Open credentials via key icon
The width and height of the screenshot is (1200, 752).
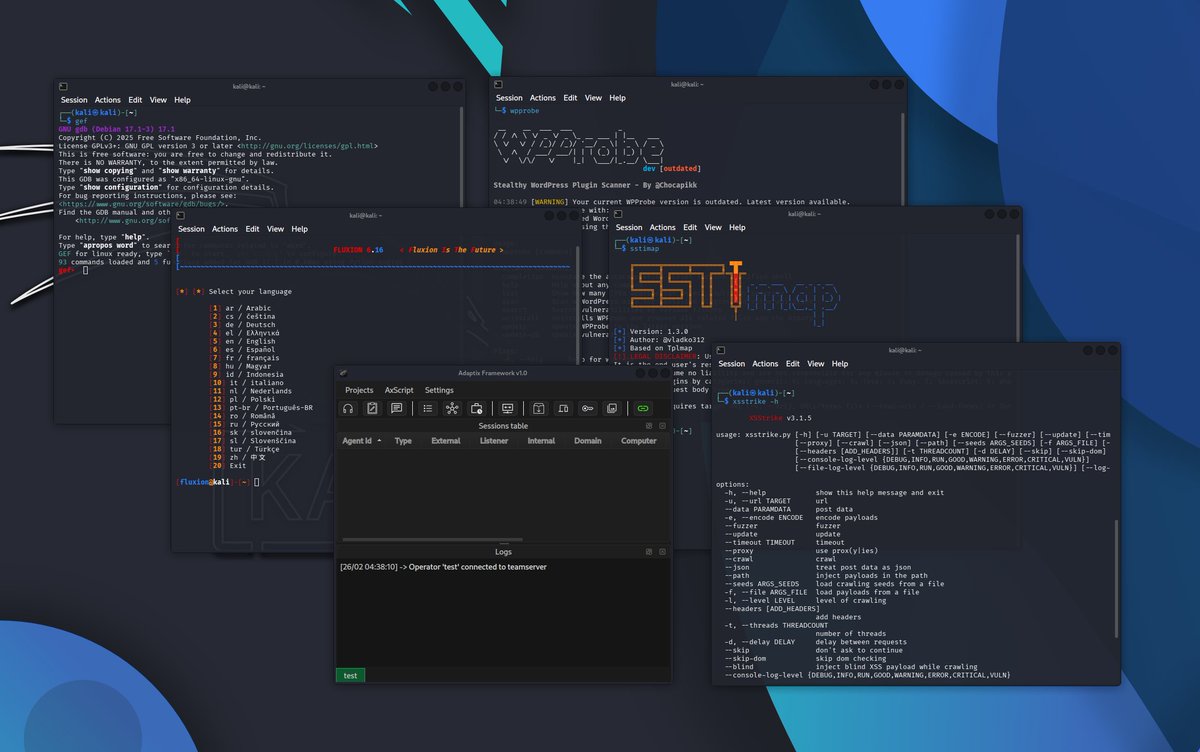[587, 408]
